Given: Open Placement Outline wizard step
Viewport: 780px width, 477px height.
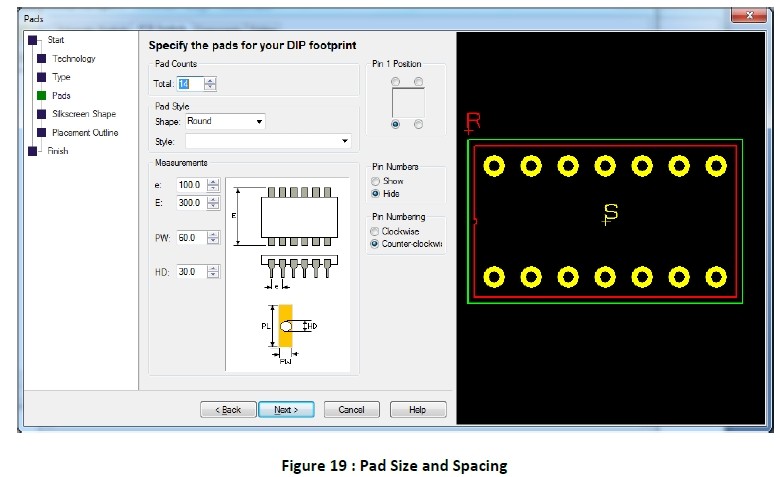Looking at the screenshot, I should click(84, 133).
